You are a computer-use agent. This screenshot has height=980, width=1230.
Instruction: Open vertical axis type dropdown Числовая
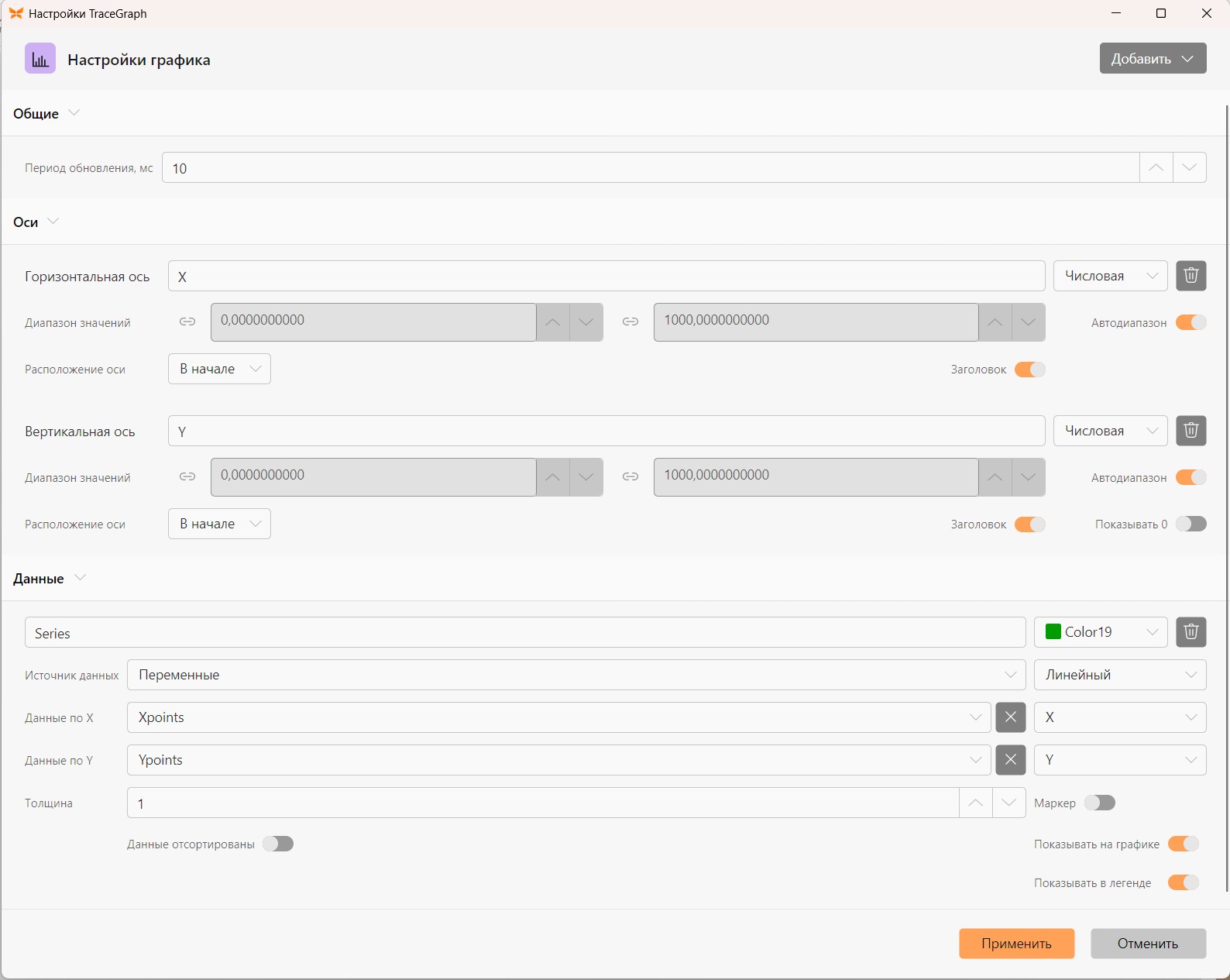[1111, 431]
